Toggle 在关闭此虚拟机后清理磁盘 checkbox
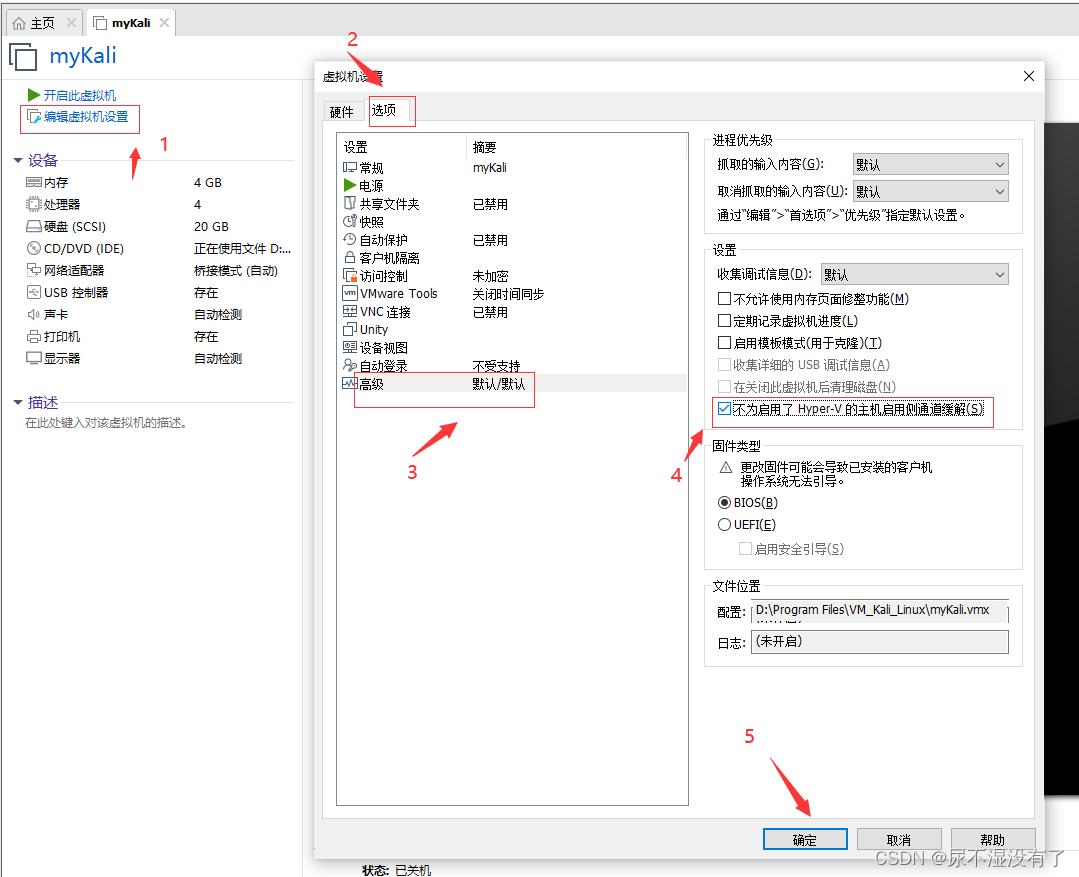 click(x=724, y=387)
